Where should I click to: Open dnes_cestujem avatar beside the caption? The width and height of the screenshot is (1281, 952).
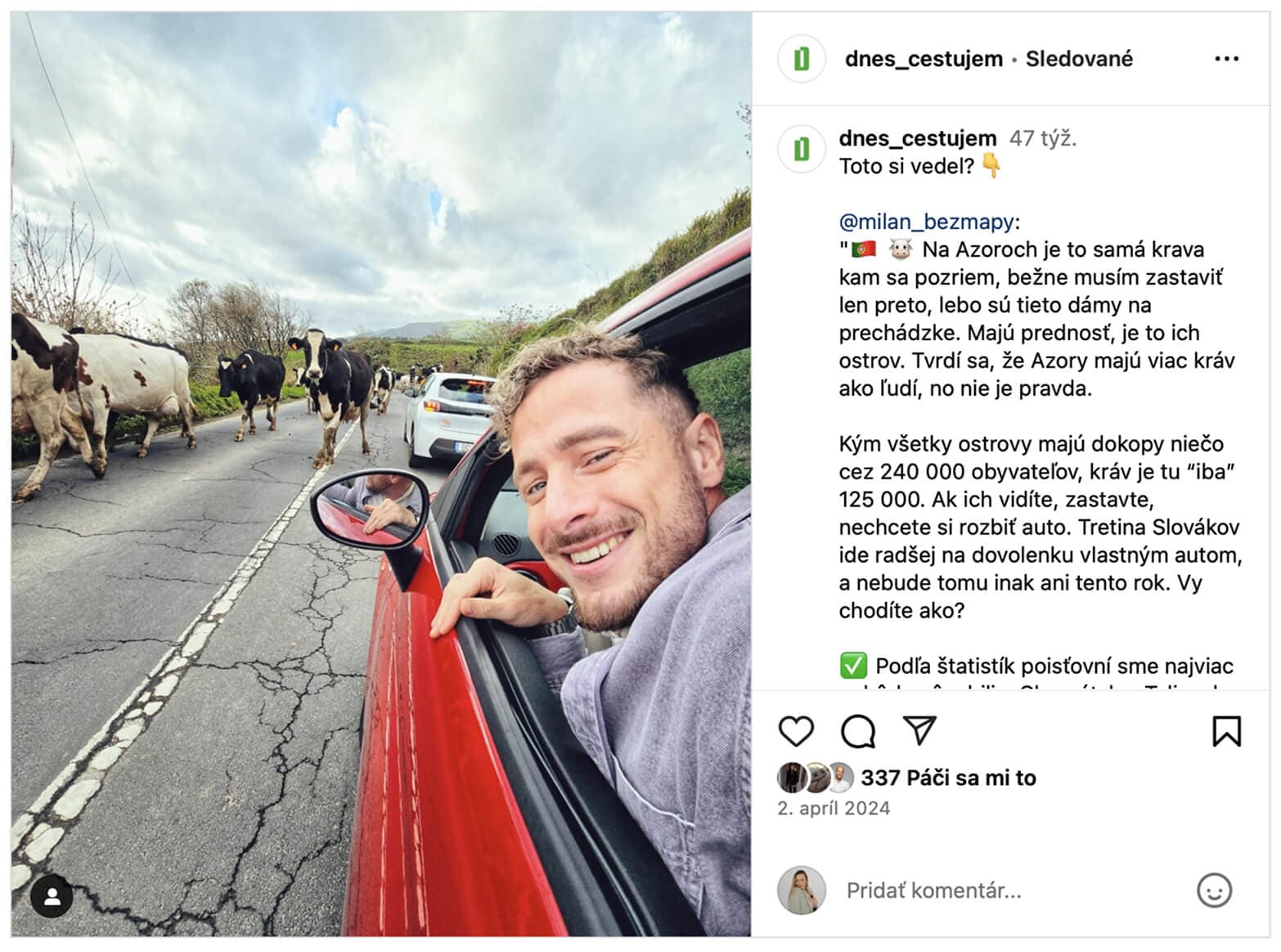[x=801, y=149]
